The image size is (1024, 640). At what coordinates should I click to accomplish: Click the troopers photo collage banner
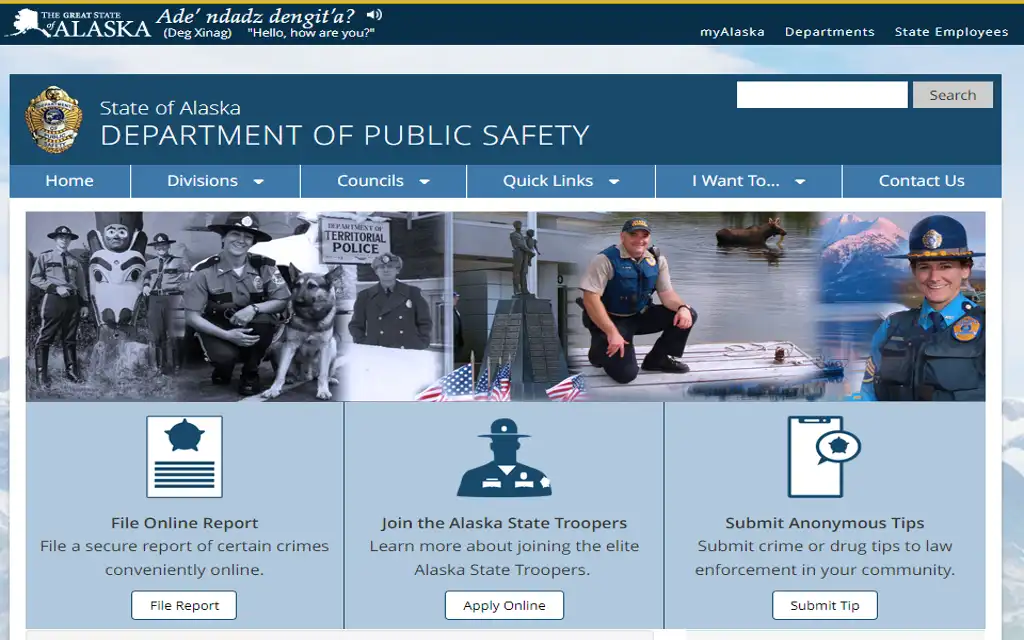(x=505, y=306)
